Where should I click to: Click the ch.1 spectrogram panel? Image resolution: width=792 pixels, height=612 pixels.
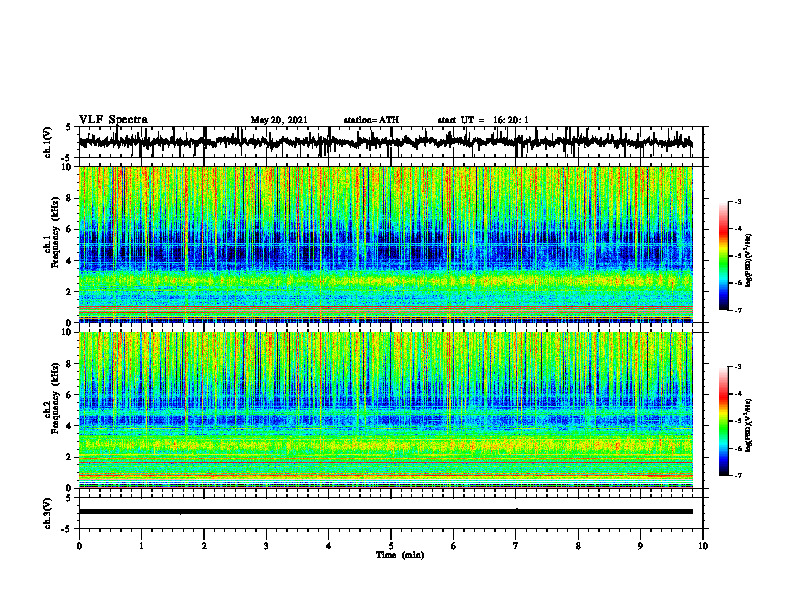385,244
